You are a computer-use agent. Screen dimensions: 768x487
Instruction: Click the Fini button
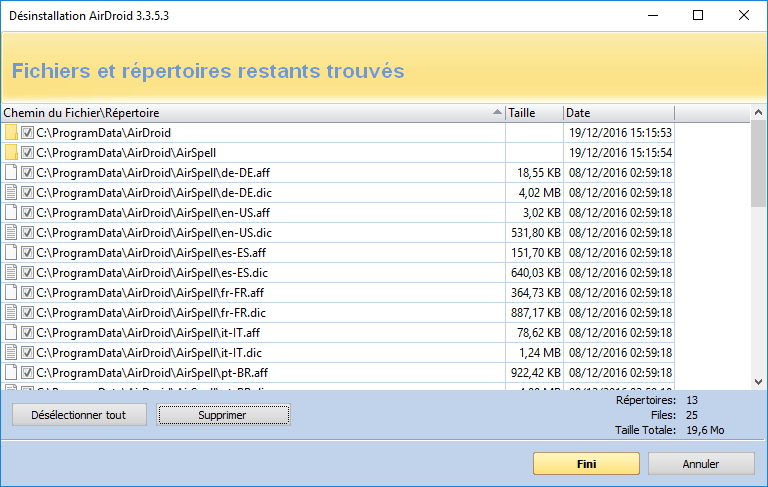coord(586,463)
